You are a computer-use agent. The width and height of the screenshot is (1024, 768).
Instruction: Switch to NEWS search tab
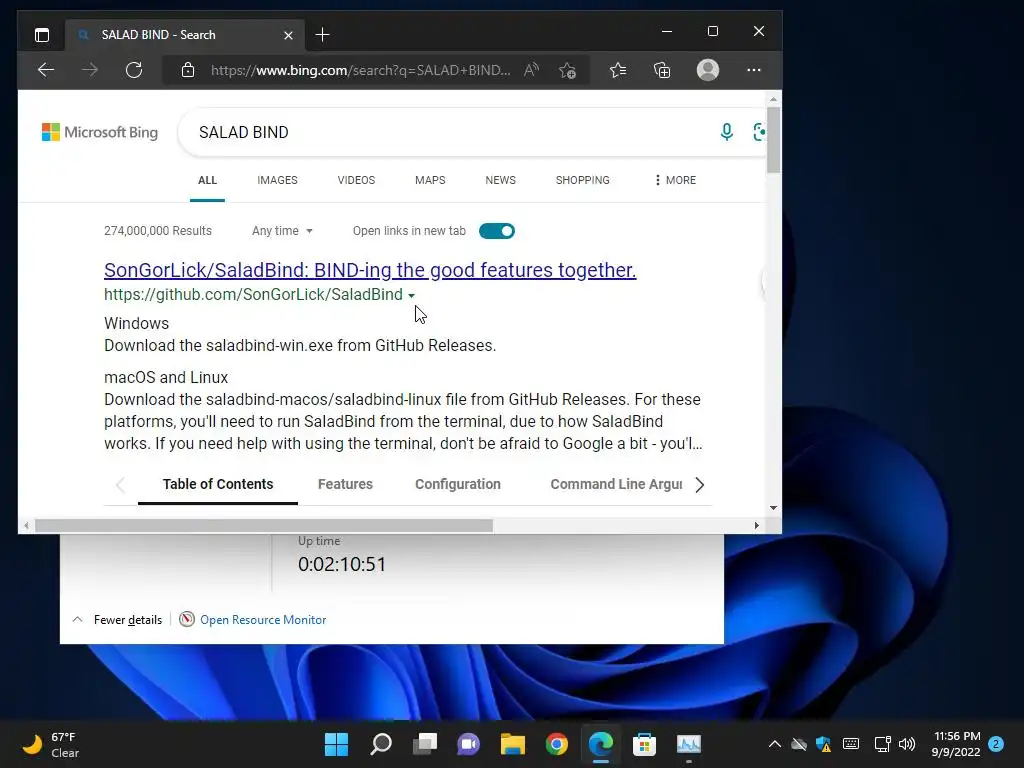coord(500,180)
